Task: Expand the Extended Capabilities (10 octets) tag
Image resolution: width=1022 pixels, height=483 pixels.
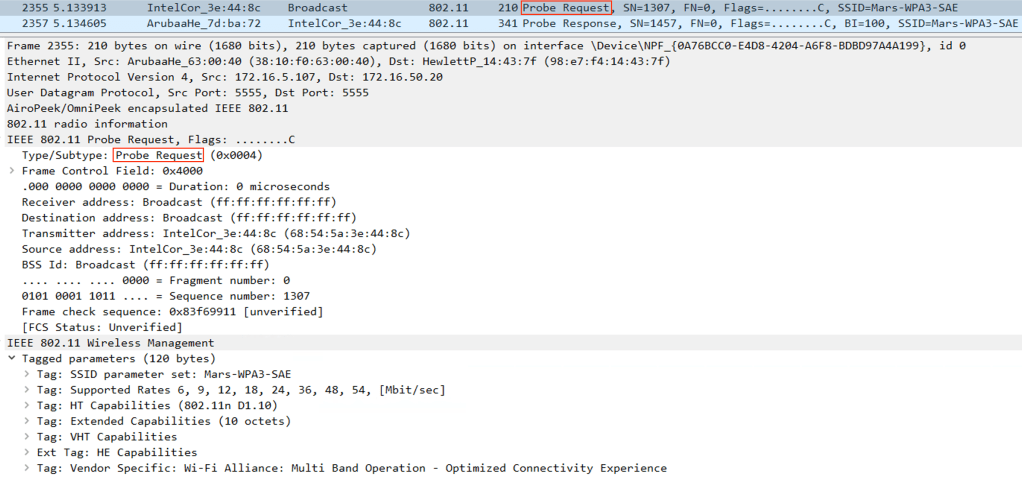Action: (26, 421)
